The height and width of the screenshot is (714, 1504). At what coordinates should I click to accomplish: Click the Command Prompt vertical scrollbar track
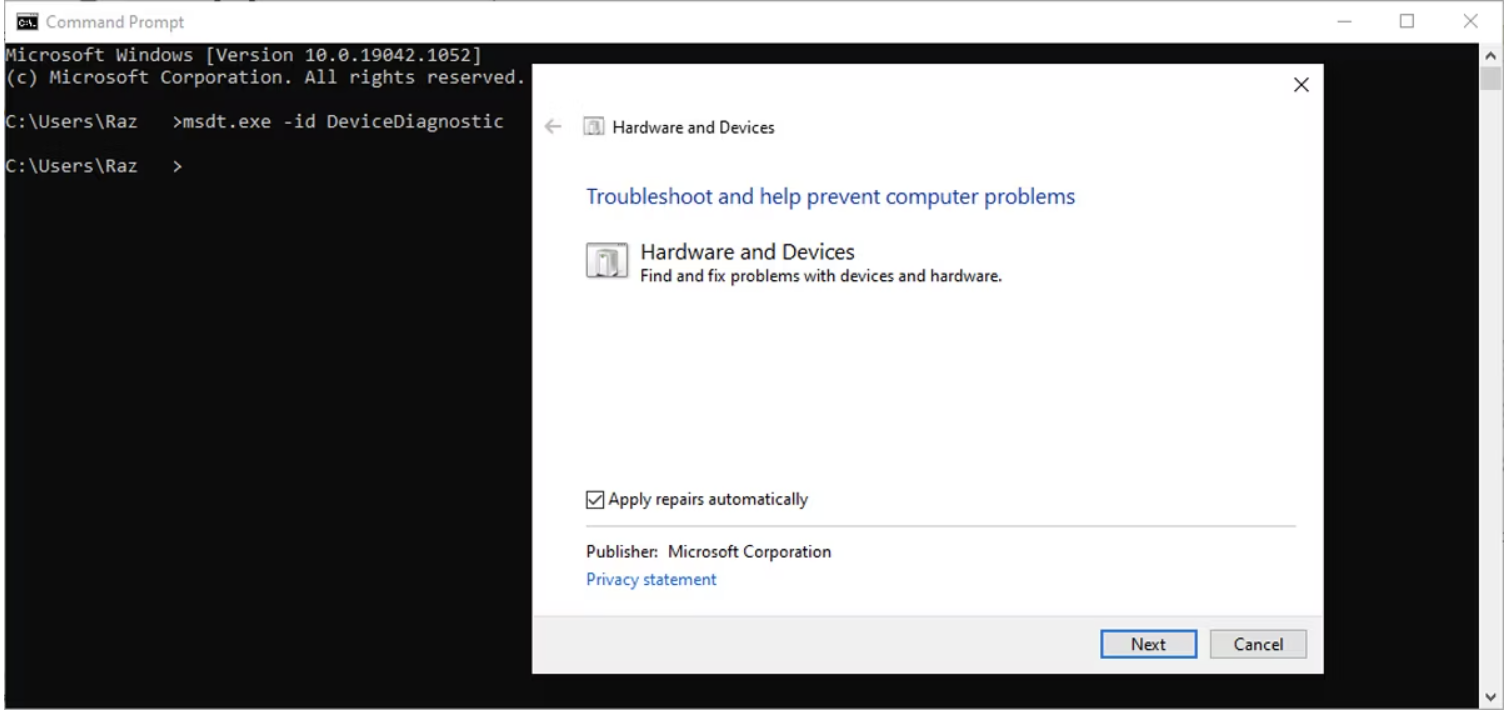pyautogui.click(x=1490, y=400)
